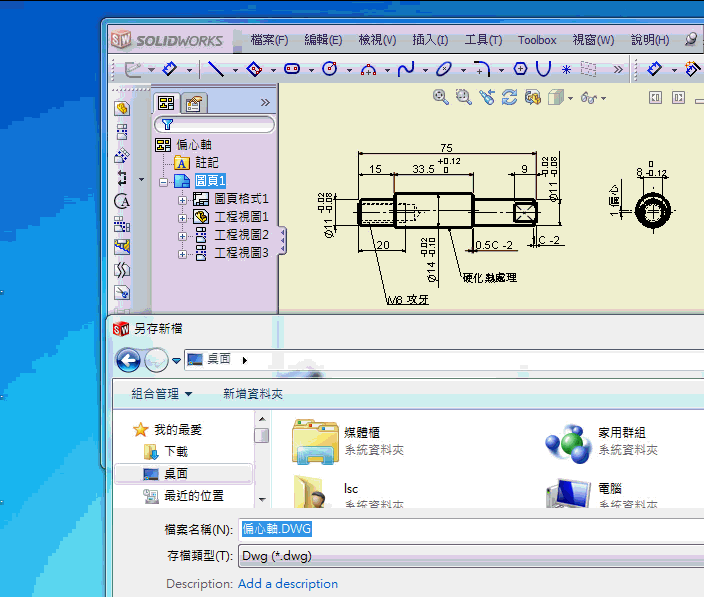Open the Hide/Show Items glasses icon
This screenshot has width=704, height=597.
click(589, 97)
